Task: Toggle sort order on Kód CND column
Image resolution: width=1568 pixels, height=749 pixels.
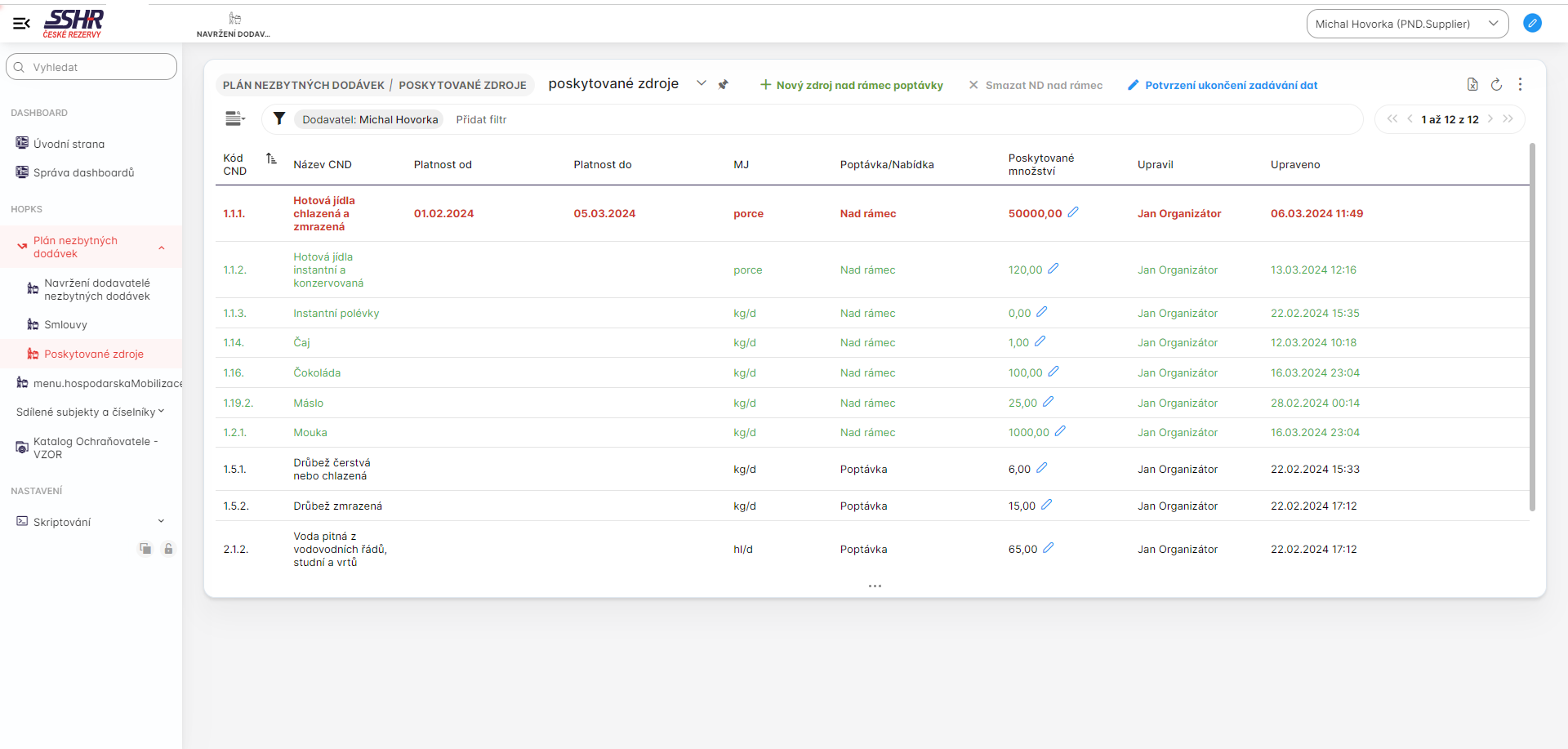Action: (271, 158)
